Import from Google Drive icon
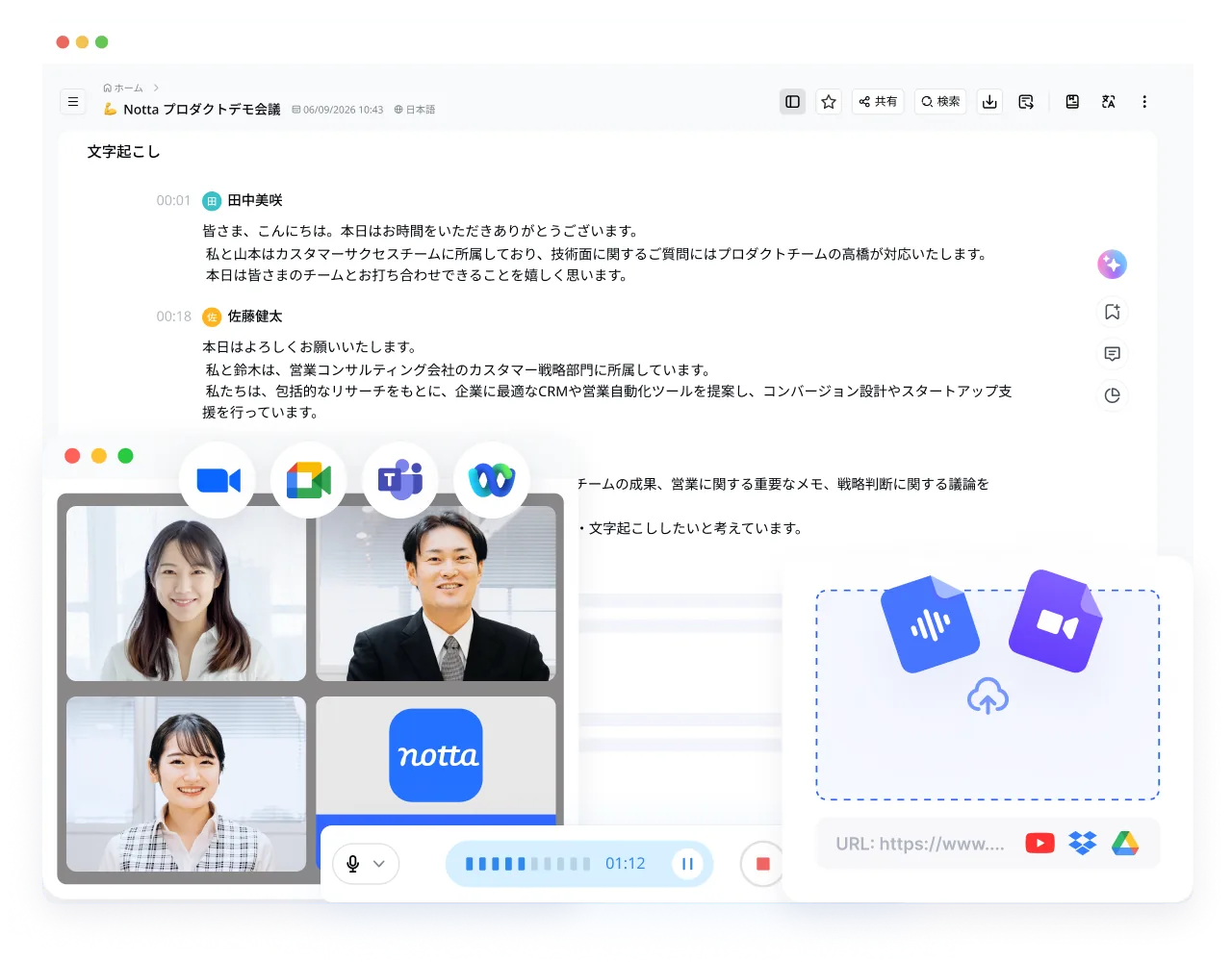Image resolution: width=1232 pixels, height=962 pixels. coord(1125,844)
